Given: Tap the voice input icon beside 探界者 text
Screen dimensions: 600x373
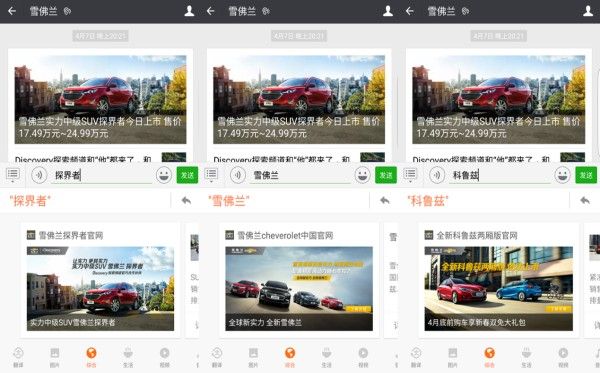Looking at the screenshot, I should click(x=39, y=175).
